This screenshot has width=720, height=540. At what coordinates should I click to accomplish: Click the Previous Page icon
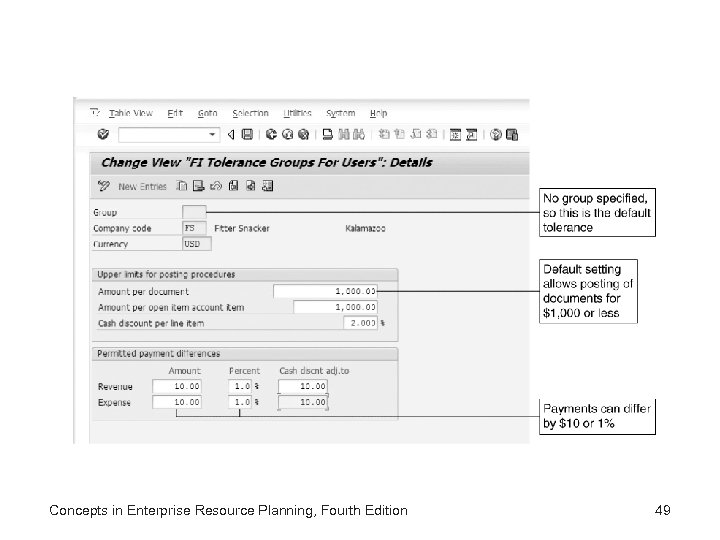[400, 134]
